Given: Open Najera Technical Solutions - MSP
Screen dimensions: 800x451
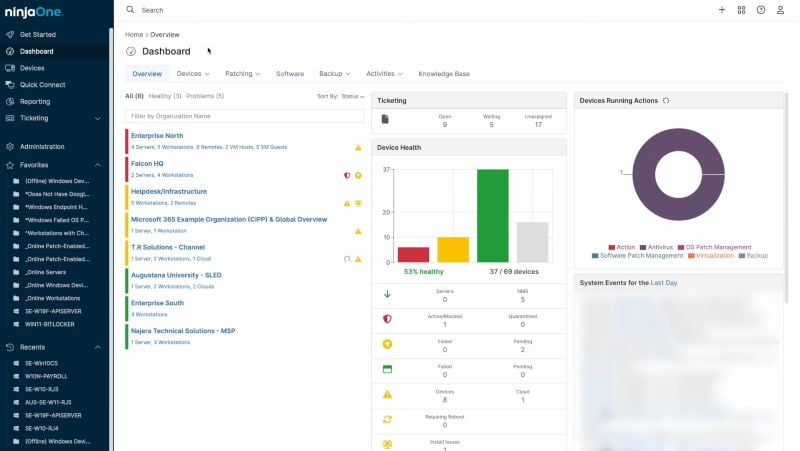Looking at the screenshot, I should [x=183, y=331].
